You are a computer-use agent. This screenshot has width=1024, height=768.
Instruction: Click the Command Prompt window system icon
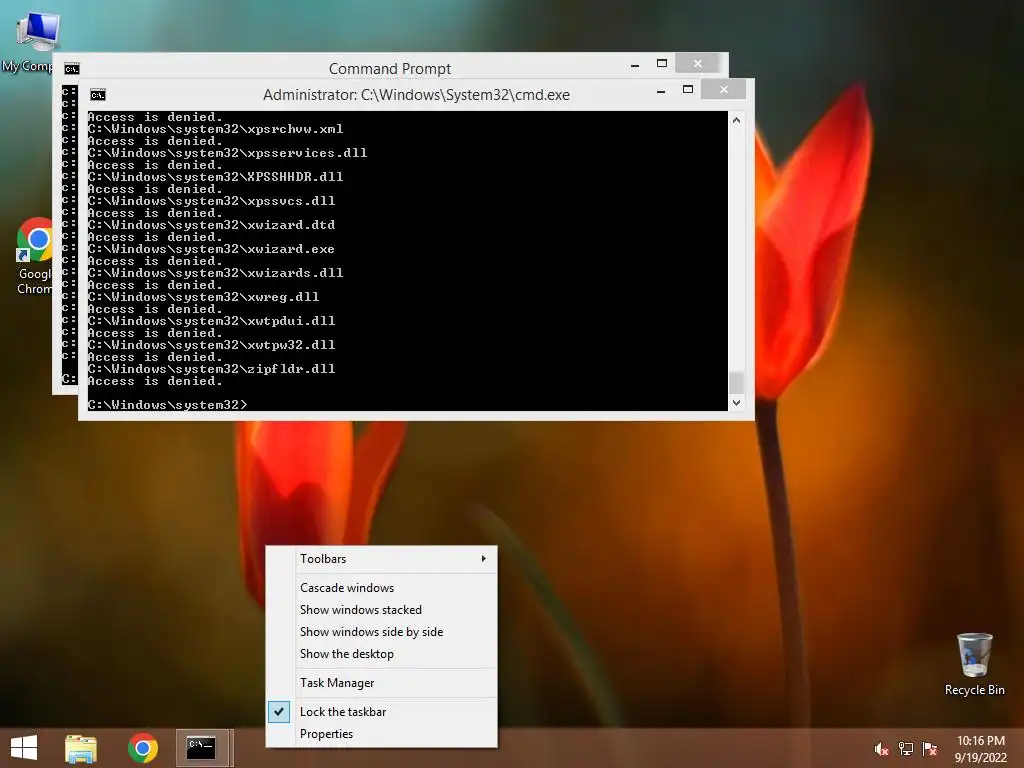click(x=72, y=69)
